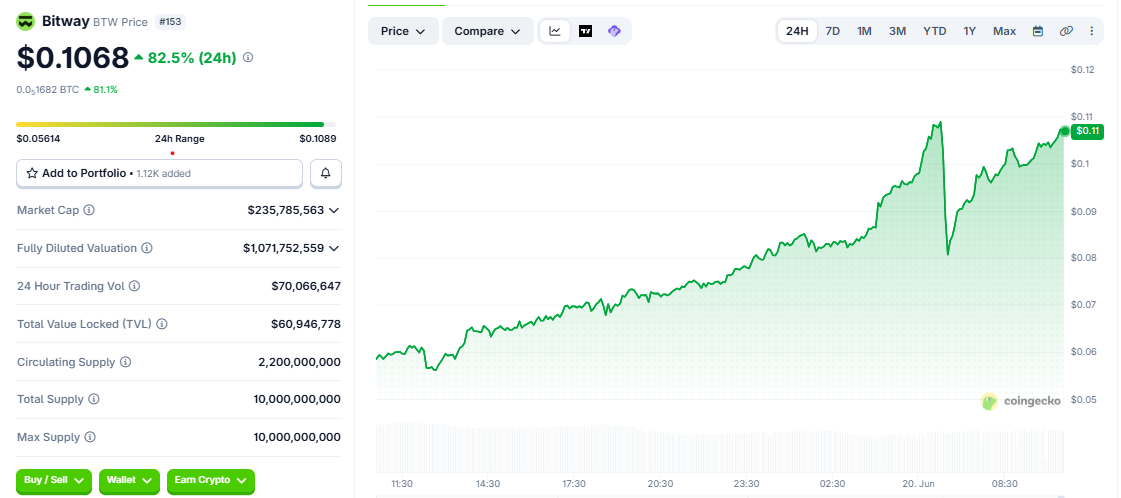
Task: Open the Buy / Sell dropdown
Action: [x=54, y=481]
